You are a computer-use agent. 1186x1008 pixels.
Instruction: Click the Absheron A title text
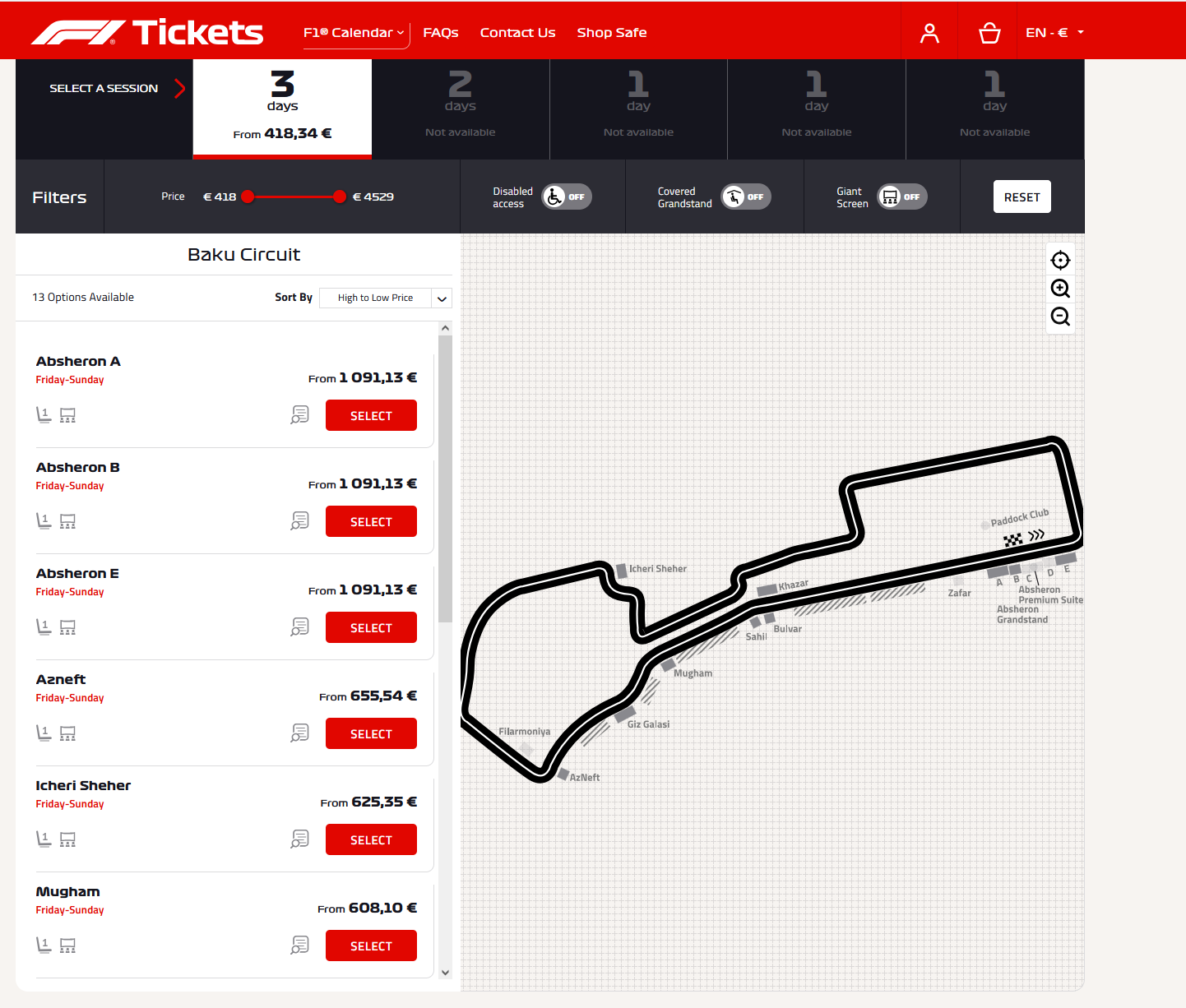[78, 361]
